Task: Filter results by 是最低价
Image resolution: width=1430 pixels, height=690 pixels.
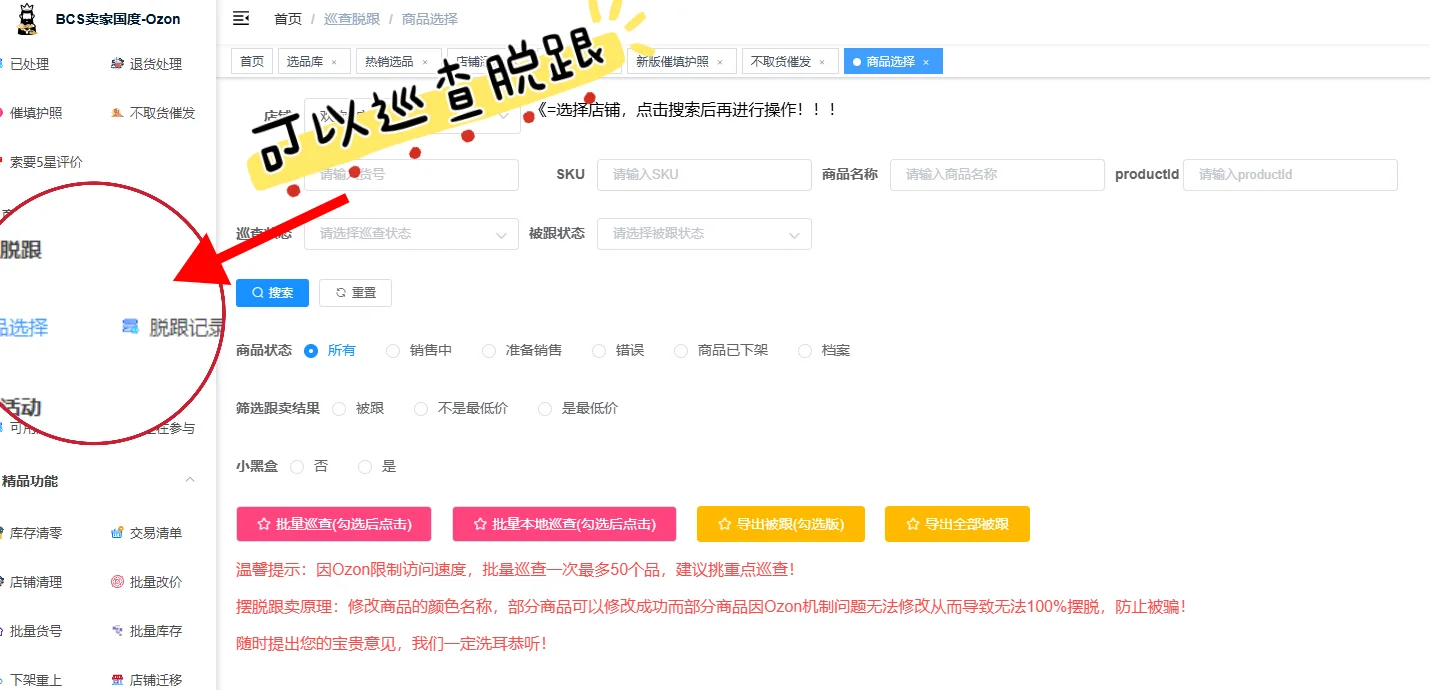Action: coord(577,409)
